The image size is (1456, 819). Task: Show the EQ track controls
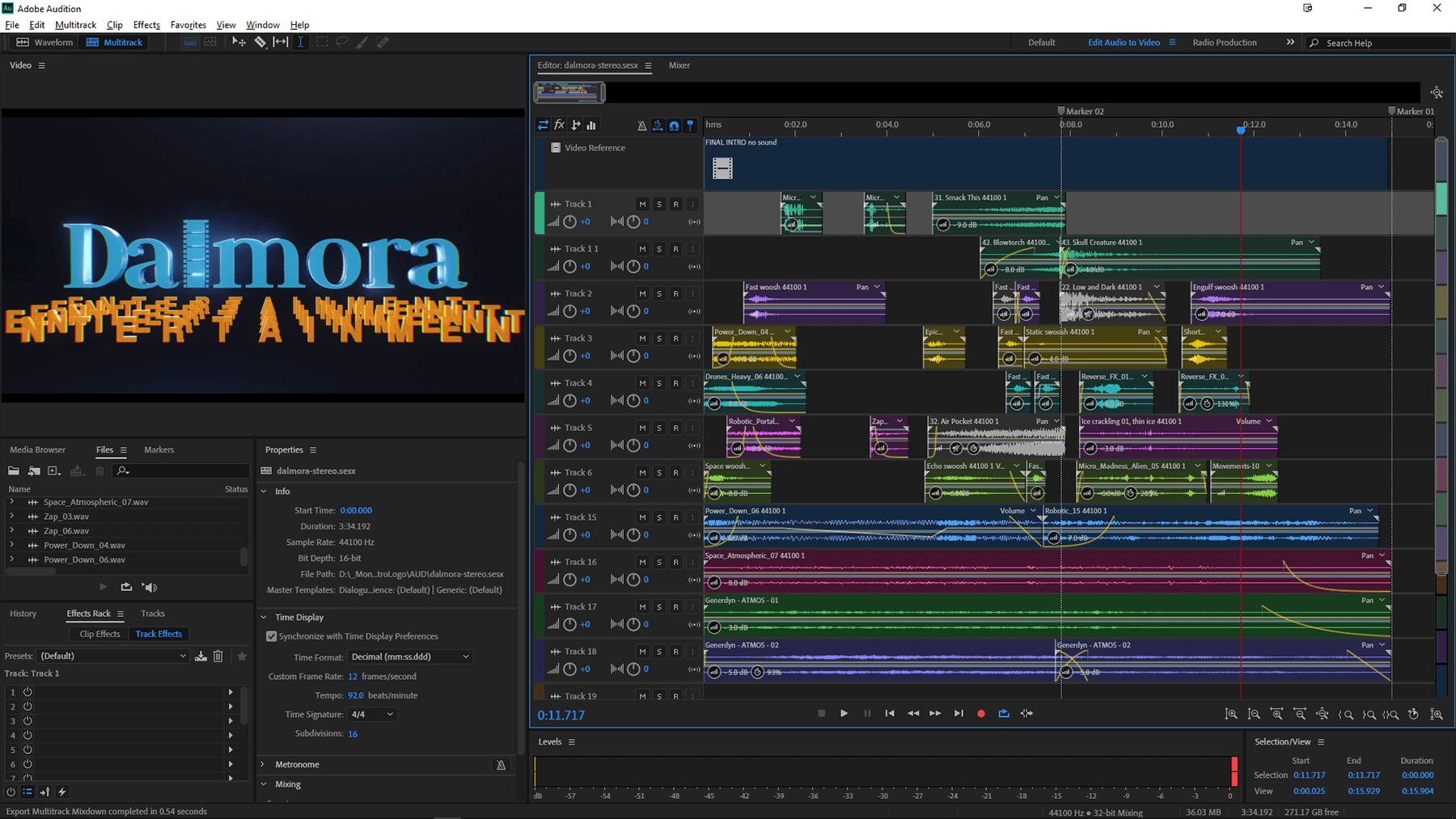[x=591, y=125]
